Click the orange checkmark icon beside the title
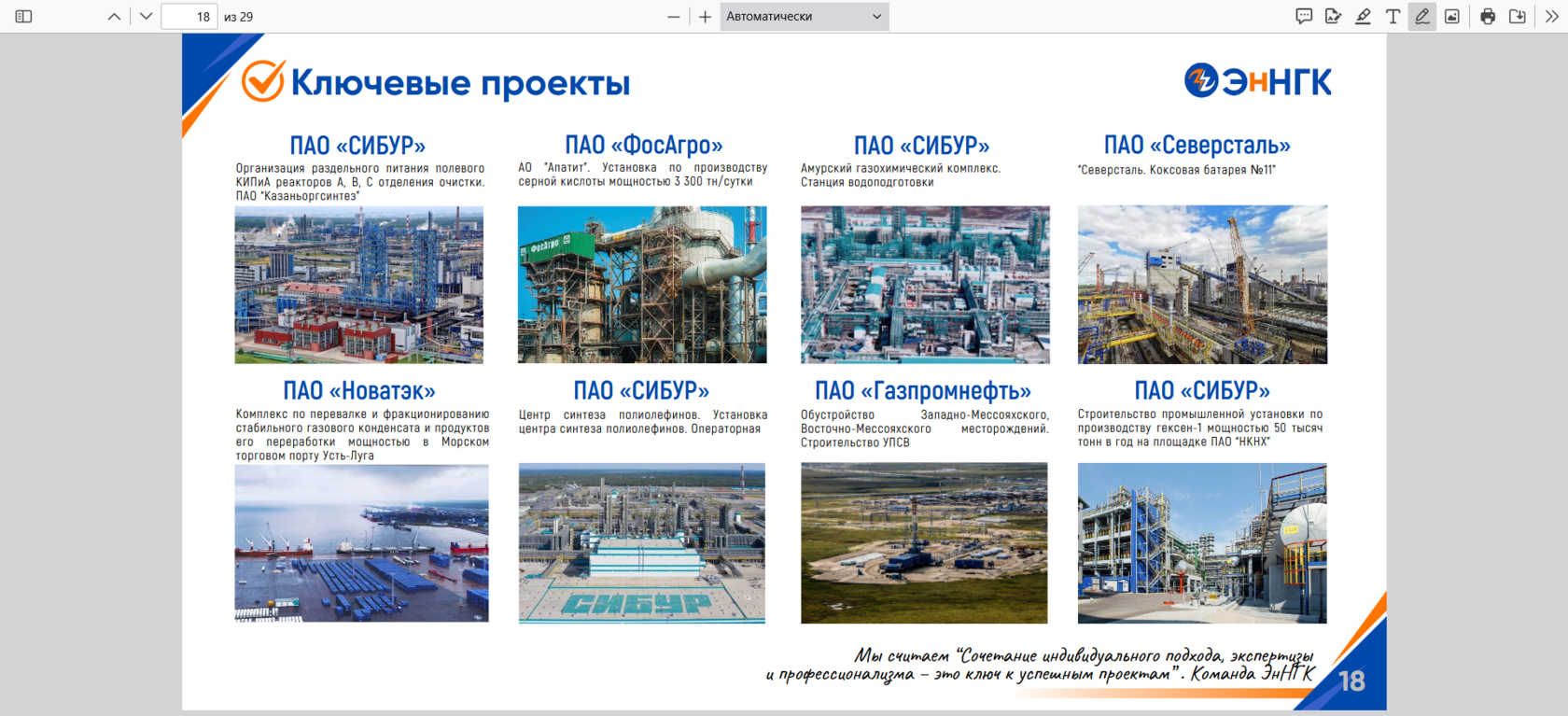 (x=263, y=81)
